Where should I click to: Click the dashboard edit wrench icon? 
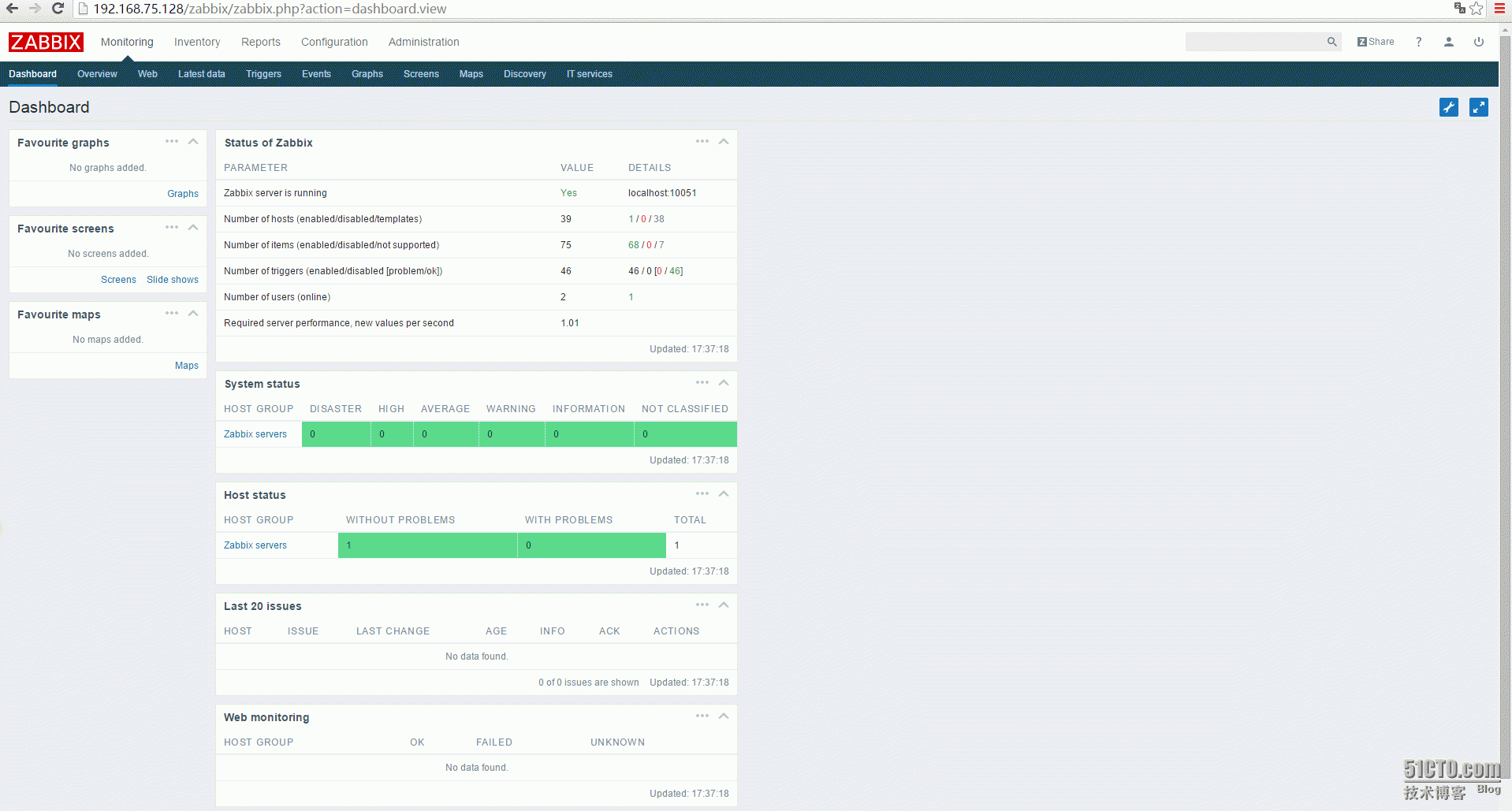click(x=1448, y=107)
